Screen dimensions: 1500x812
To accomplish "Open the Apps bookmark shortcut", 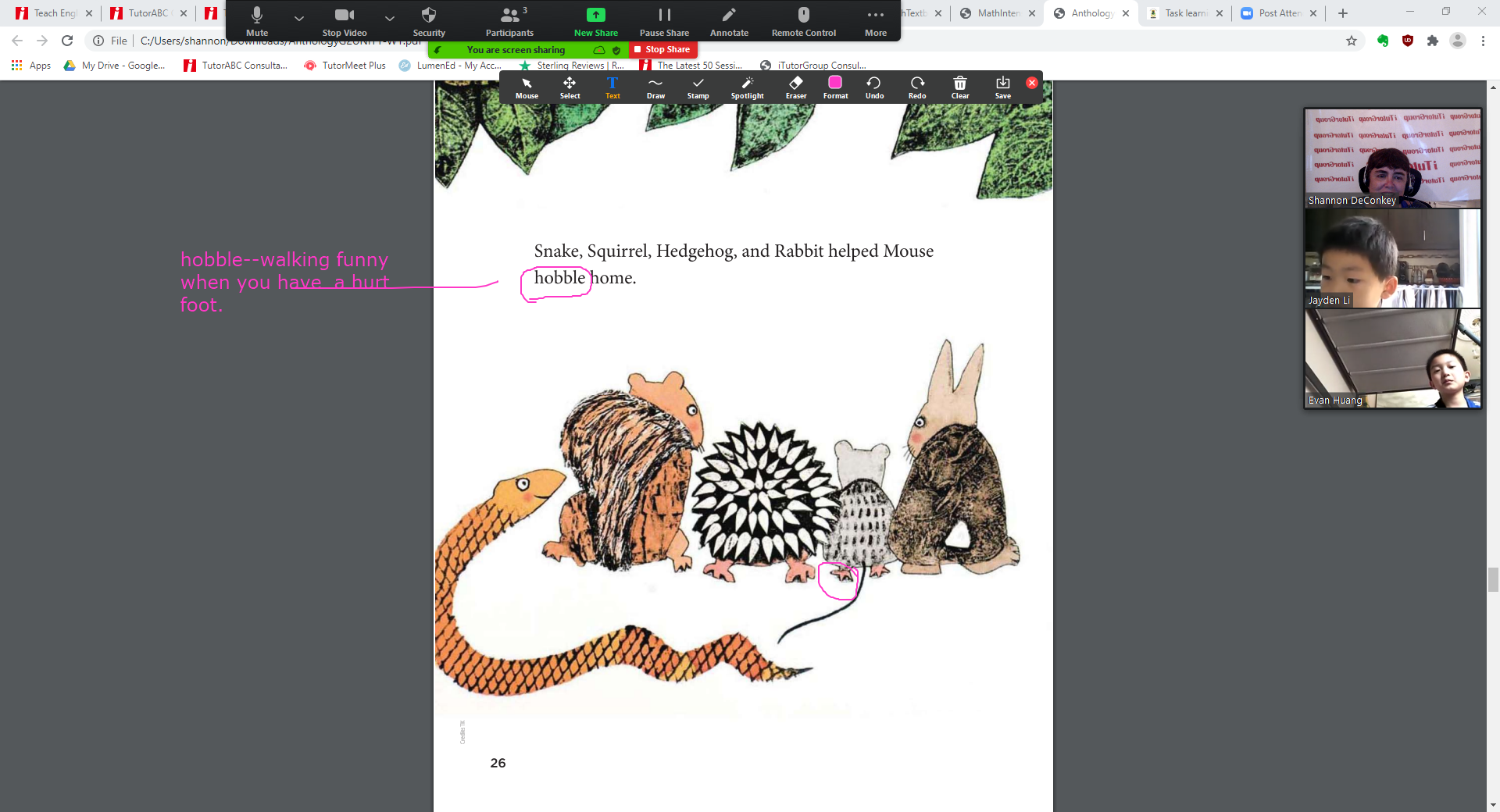I will click(x=31, y=66).
